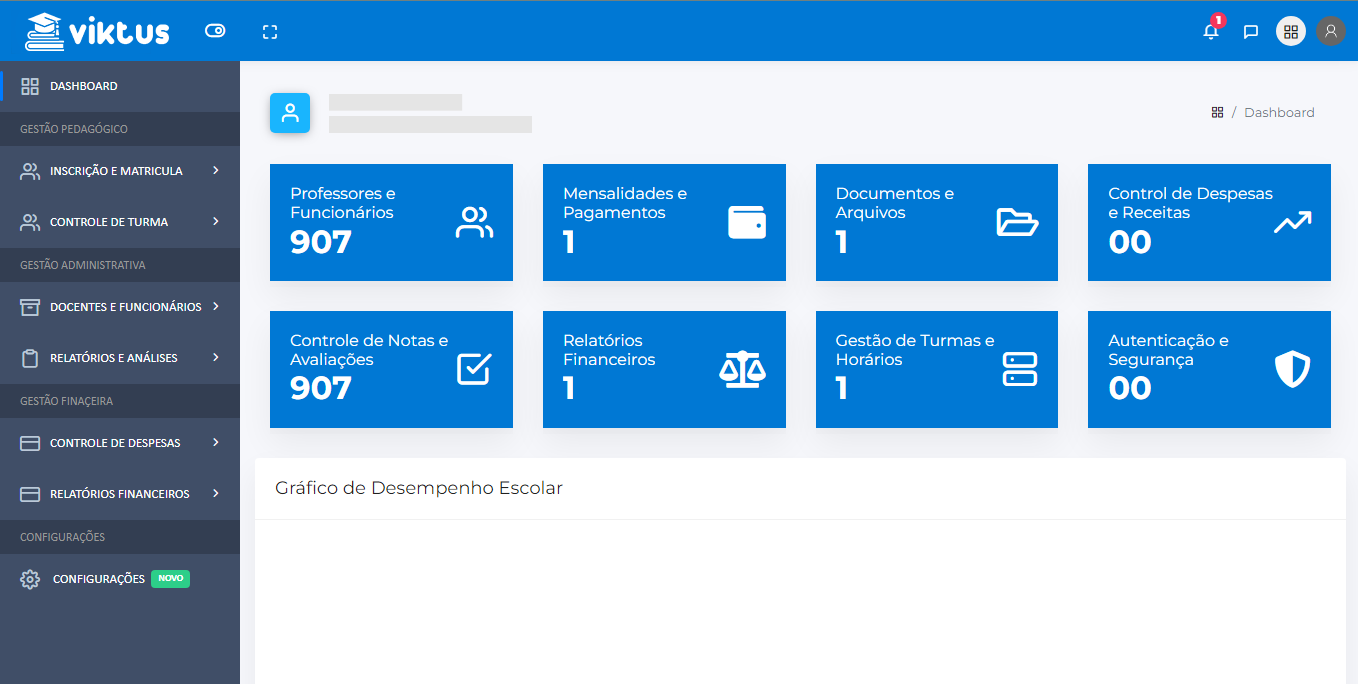This screenshot has height=684, width=1358.
Task: Click the NOVO badge beside Configurações
Action: point(170,579)
